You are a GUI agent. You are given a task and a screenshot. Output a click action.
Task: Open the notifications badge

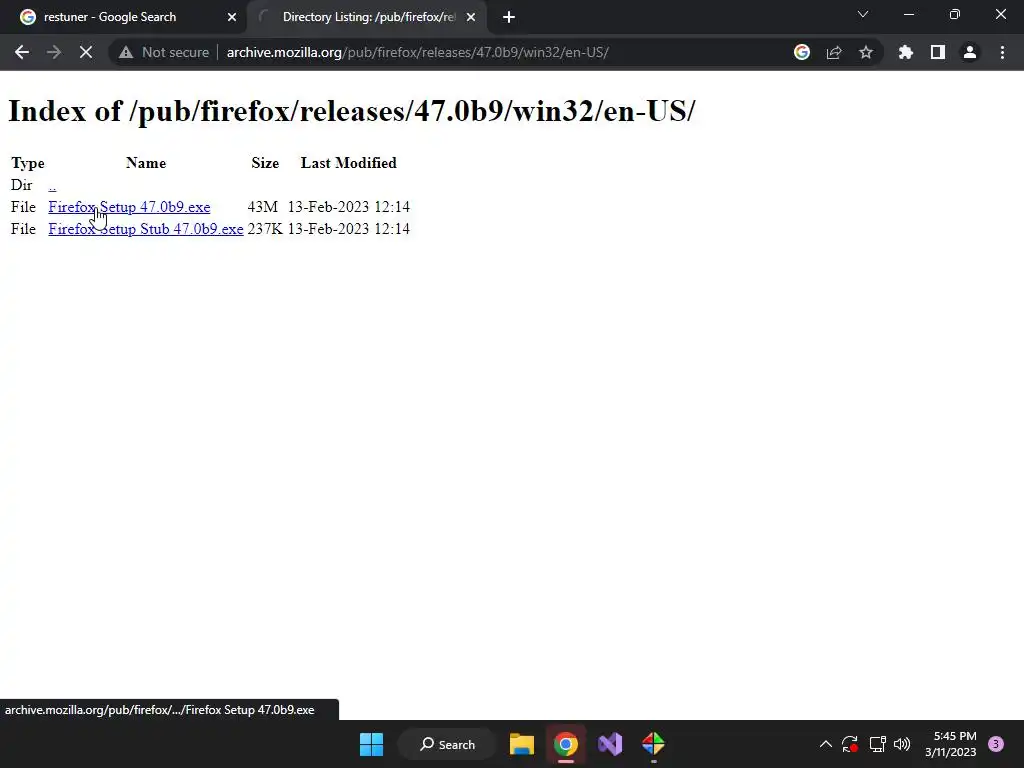tap(996, 744)
